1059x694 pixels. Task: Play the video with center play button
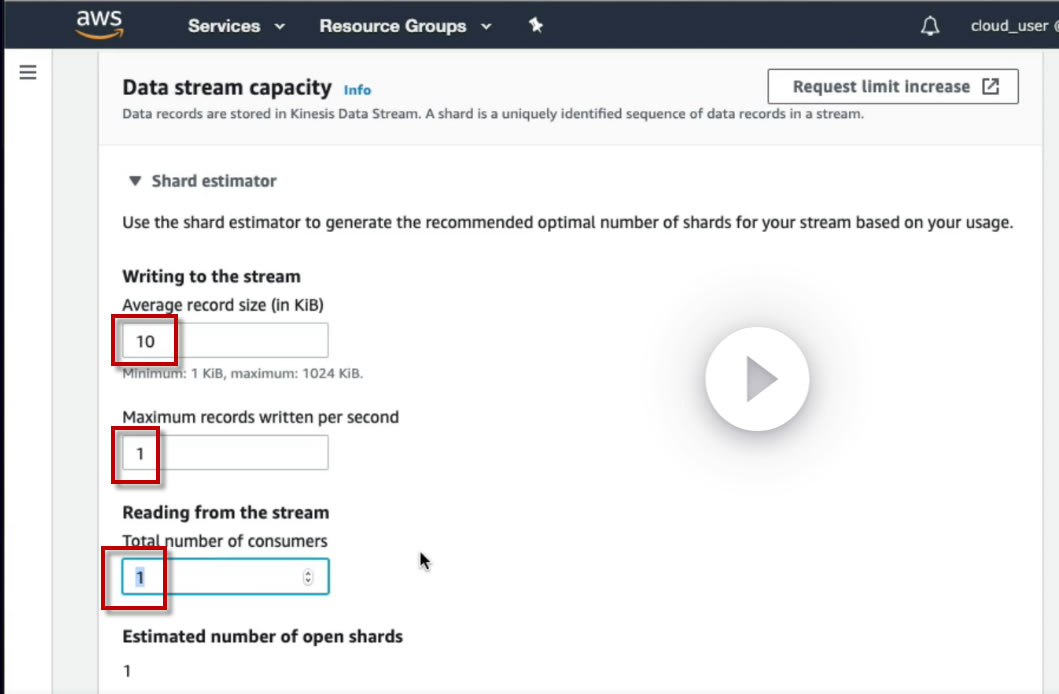757,379
